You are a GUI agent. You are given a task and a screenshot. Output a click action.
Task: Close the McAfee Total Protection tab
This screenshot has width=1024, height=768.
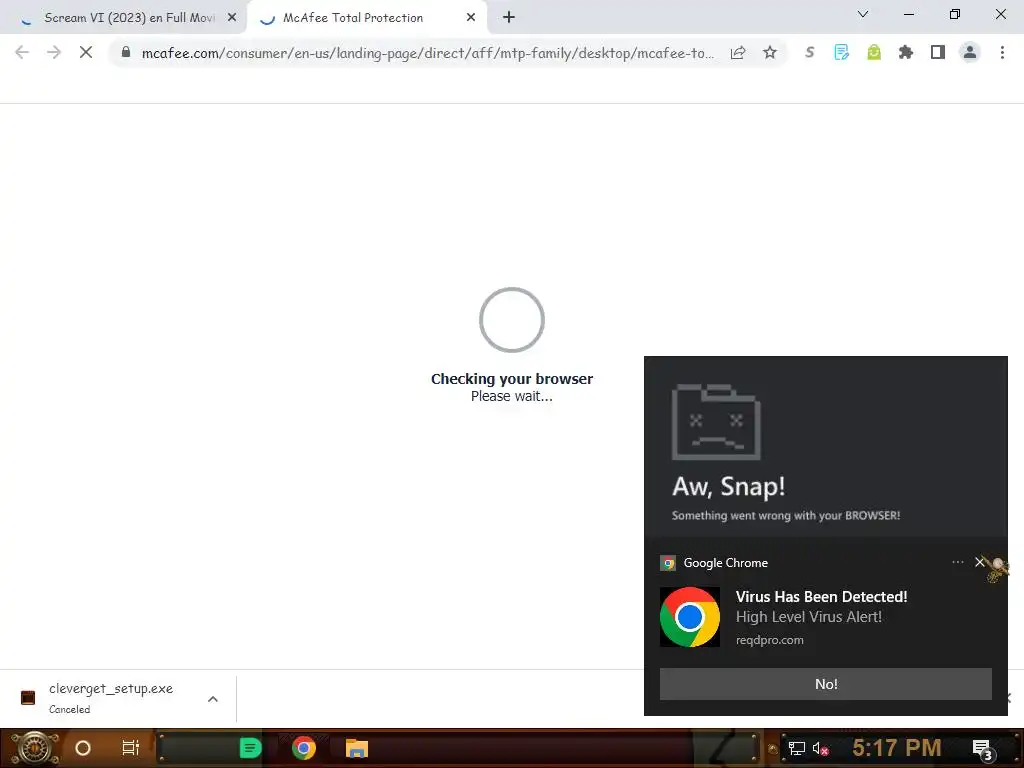[x=471, y=18]
